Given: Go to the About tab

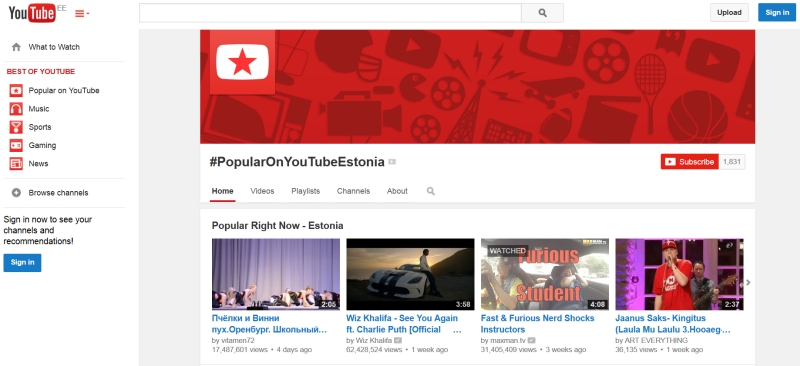Looking at the screenshot, I should click(x=397, y=191).
